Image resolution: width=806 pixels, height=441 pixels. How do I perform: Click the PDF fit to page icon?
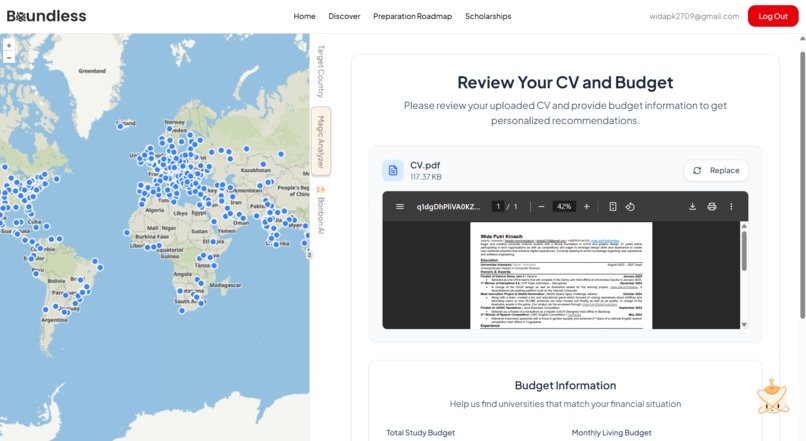613,207
